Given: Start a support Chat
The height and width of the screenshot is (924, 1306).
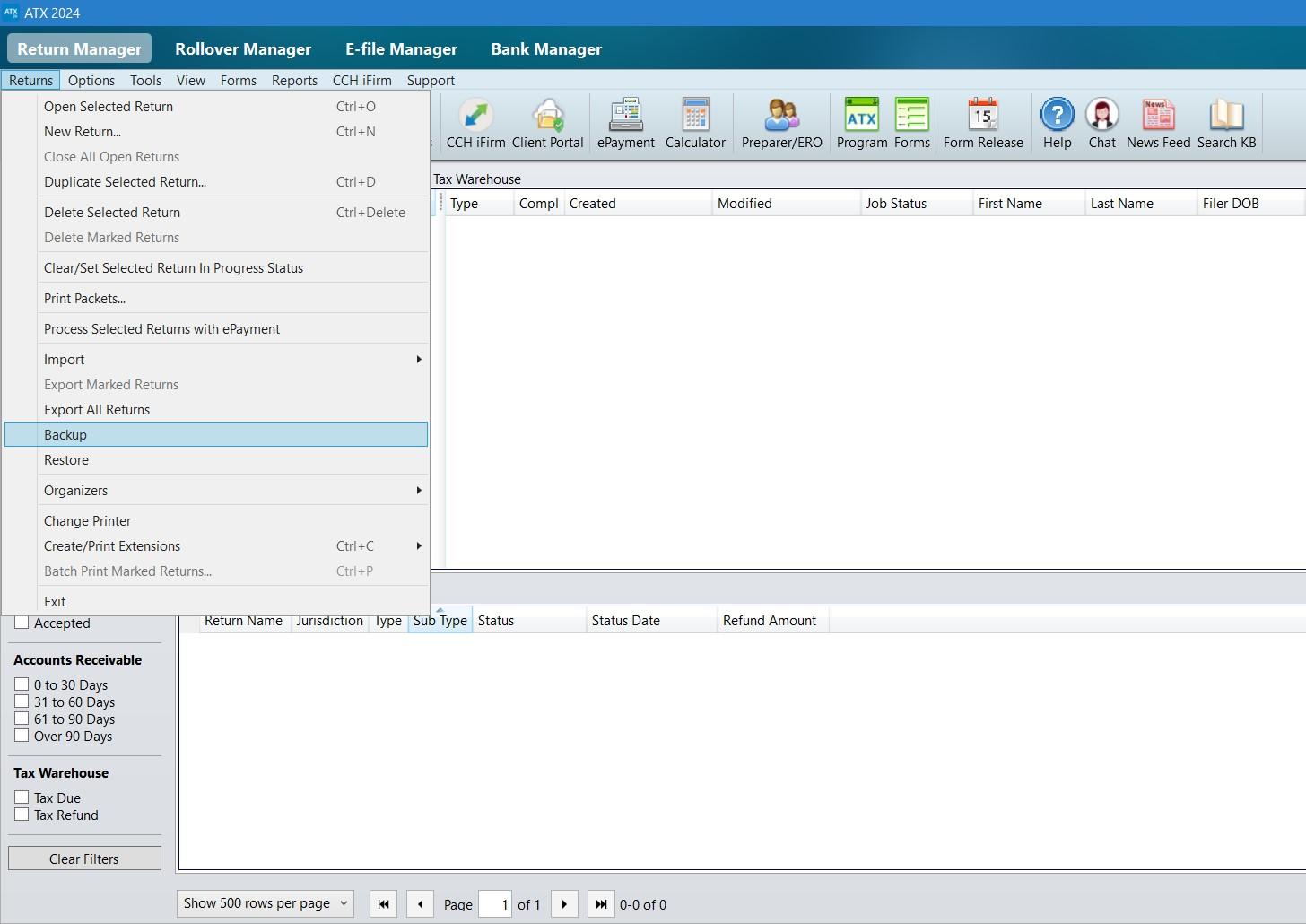Looking at the screenshot, I should tap(1102, 124).
